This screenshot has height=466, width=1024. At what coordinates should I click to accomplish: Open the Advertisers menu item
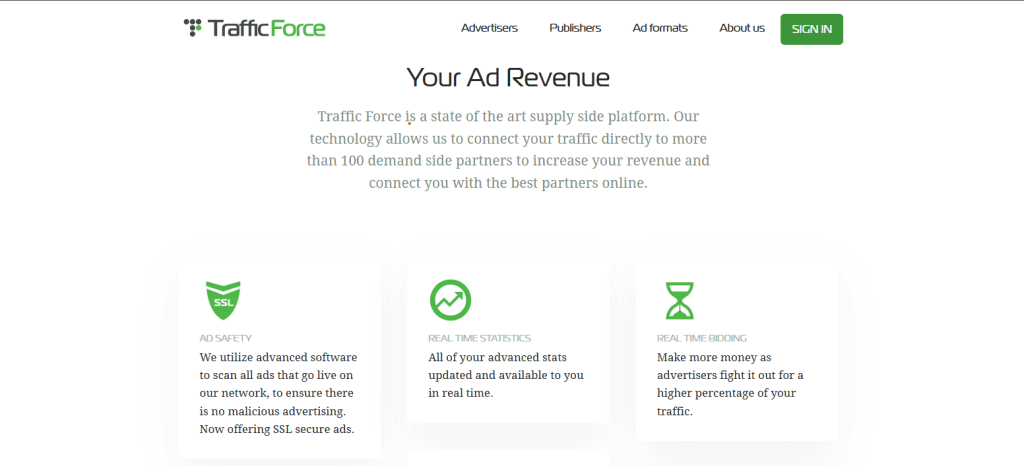pyautogui.click(x=489, y=28)
